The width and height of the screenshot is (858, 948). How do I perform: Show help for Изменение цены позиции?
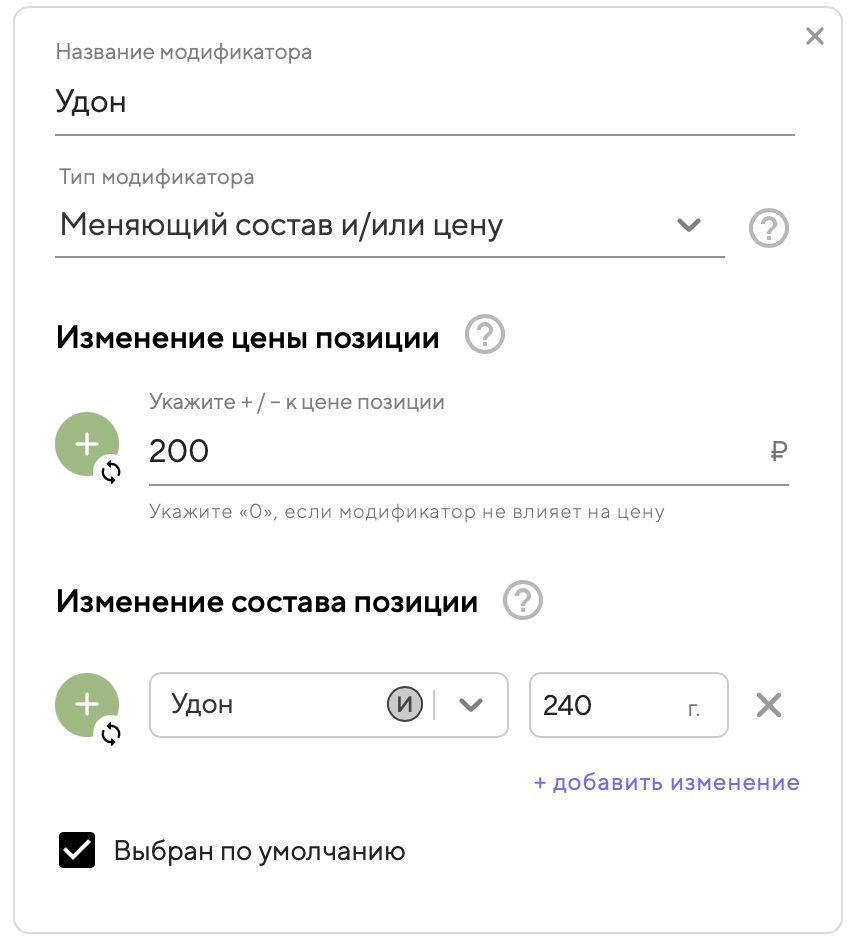pyautogui.click(x=485, y=334)
